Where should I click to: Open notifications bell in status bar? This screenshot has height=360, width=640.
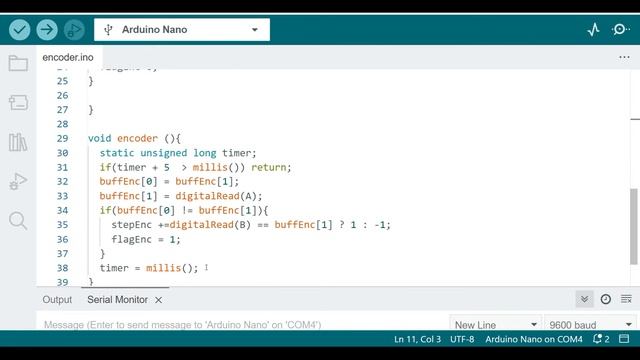601,339
